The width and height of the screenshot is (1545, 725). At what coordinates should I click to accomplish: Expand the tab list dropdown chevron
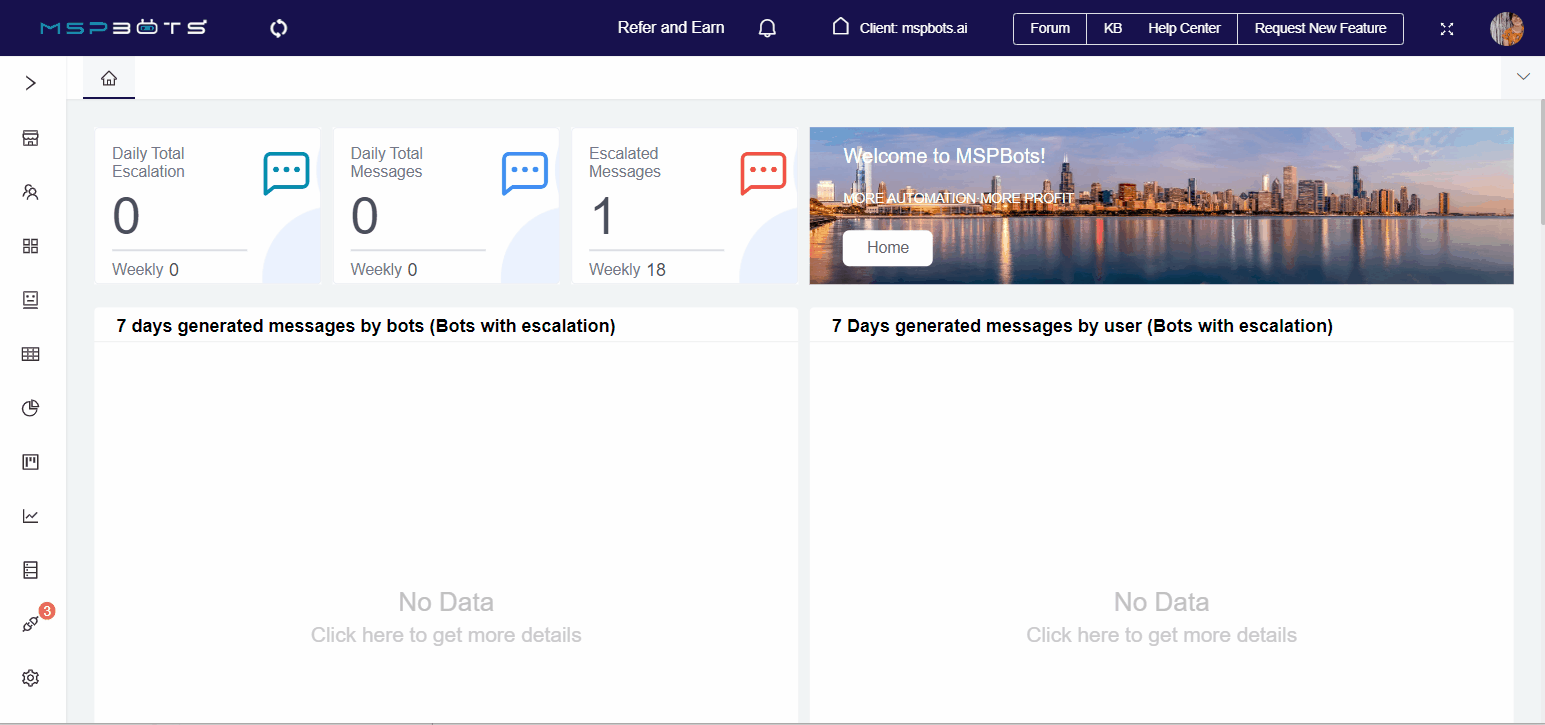tap(1523, 77)
